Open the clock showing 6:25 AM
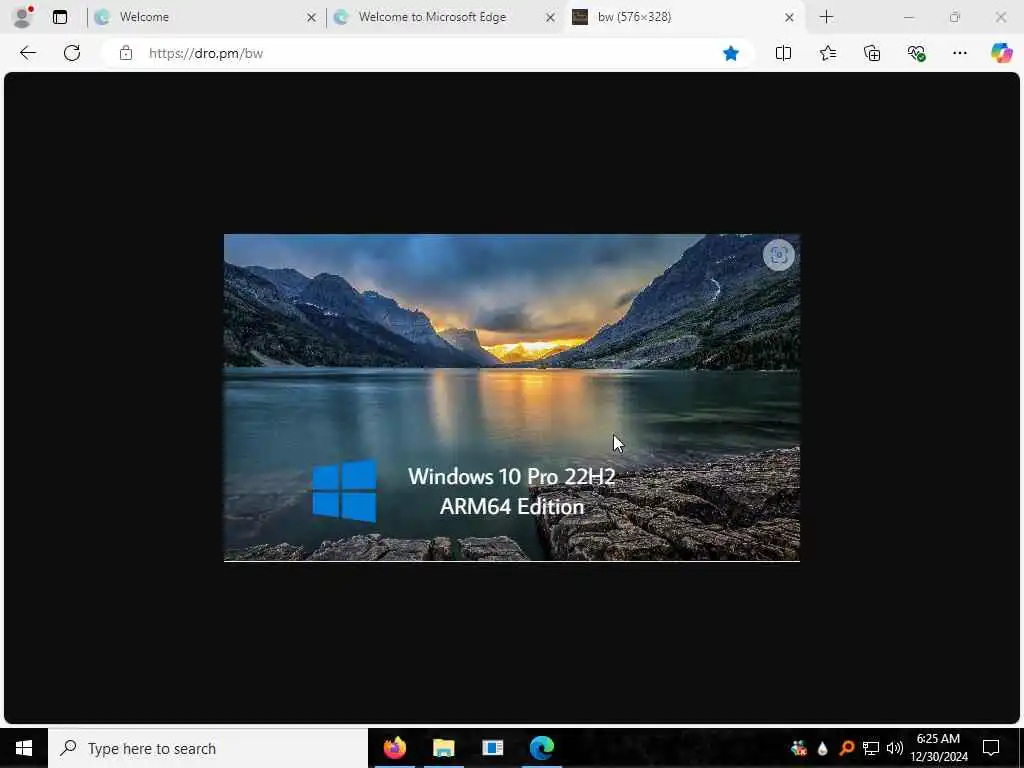The width and height of the screenshot is (1024, 768). tap(939, 748)
